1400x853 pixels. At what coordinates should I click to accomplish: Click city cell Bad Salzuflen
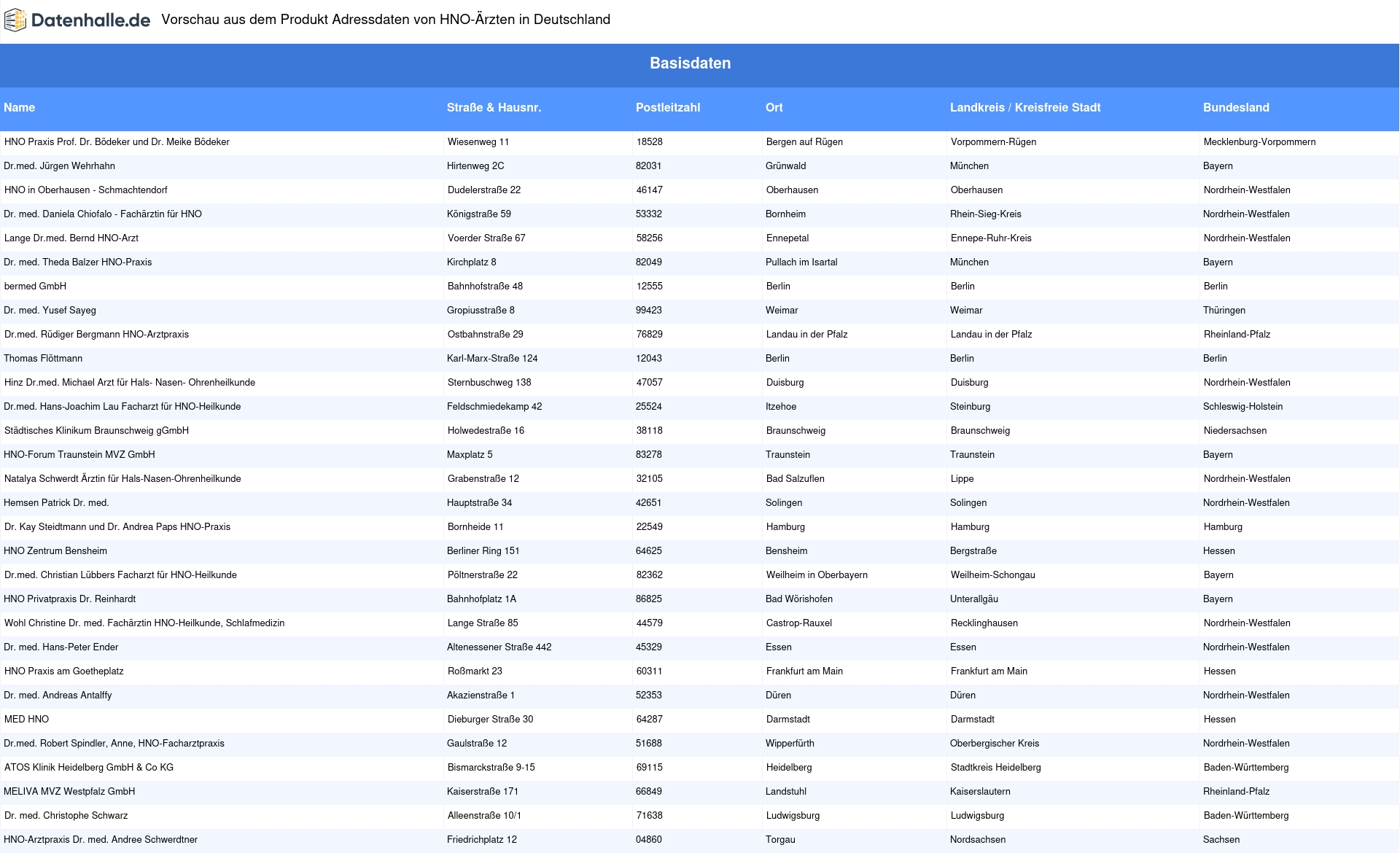tap(796, 479)
